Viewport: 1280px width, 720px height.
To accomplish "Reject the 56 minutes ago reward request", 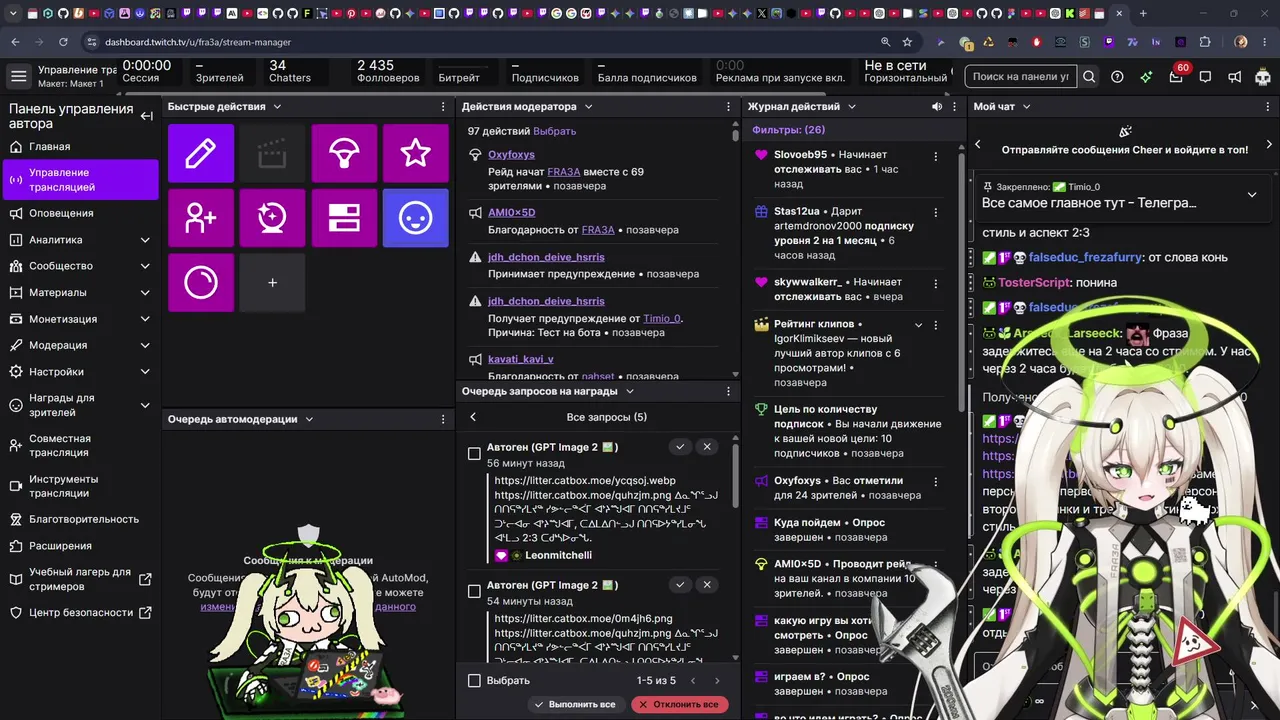I will tap(707, 447).
